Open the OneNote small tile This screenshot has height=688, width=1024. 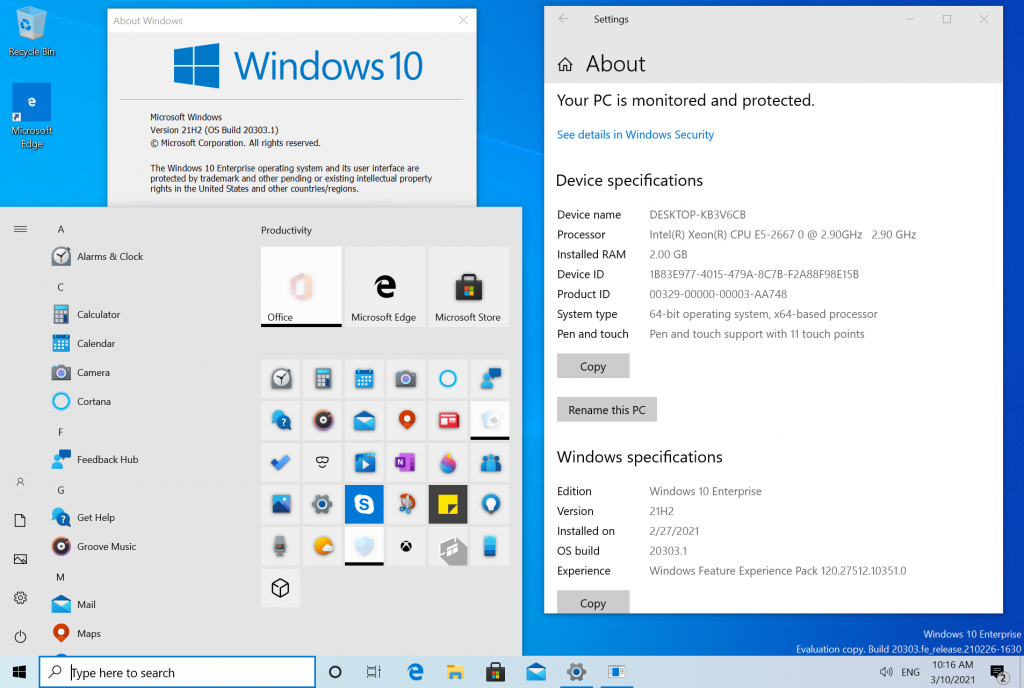pyautogui.click(x=406, y=462)
